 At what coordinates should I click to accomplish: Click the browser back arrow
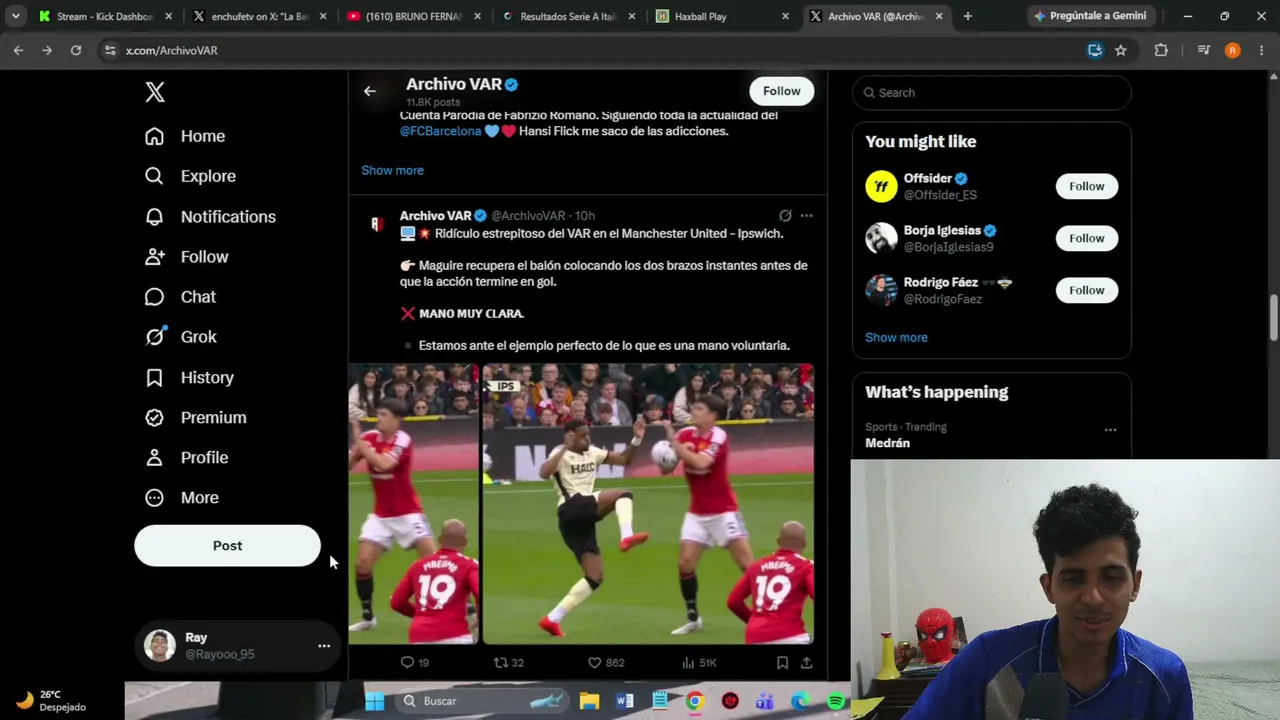click(18, 50)
